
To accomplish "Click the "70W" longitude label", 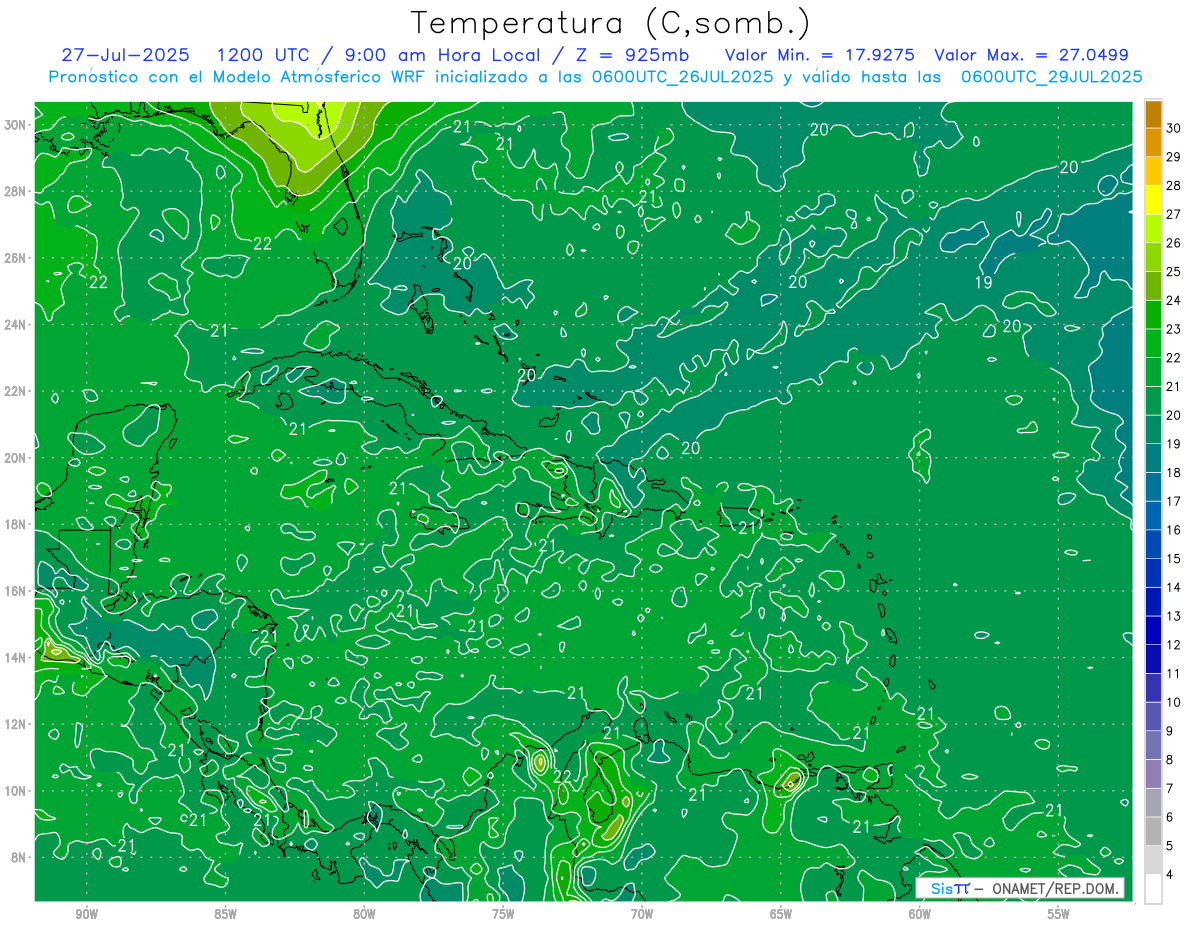I will tap(642, 914).
